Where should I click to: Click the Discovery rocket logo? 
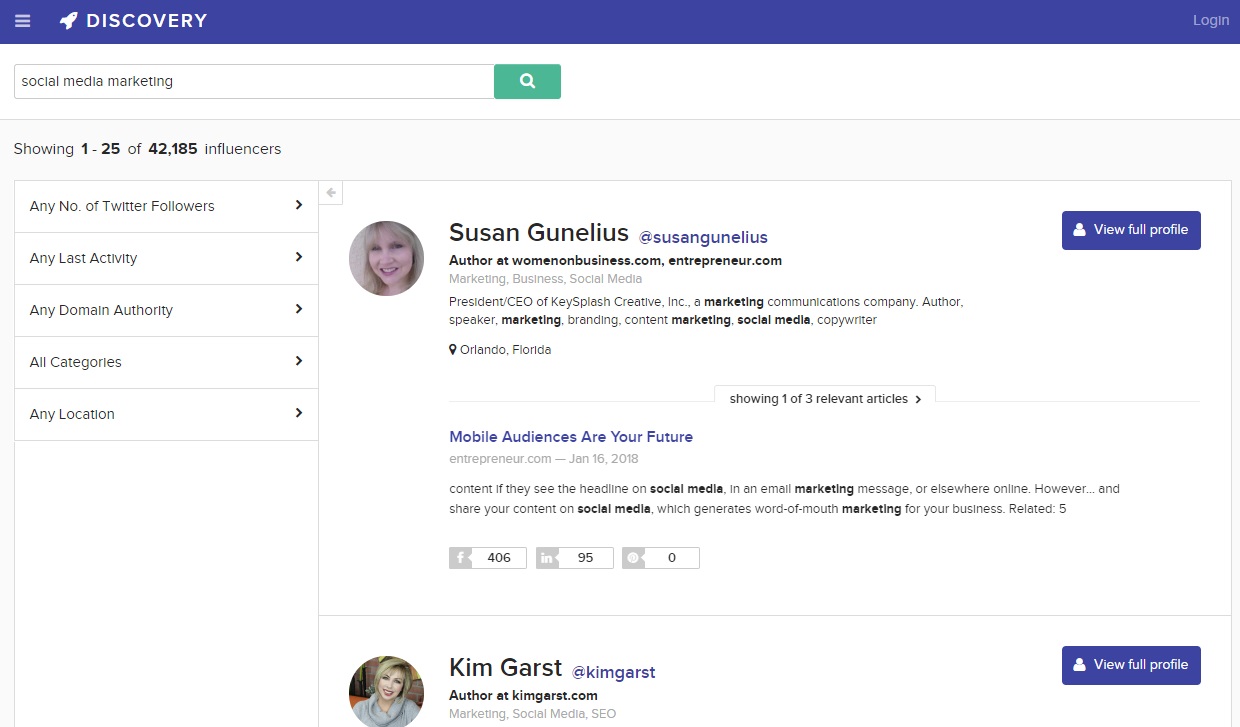pyautogui.click(x=133, y=21)
